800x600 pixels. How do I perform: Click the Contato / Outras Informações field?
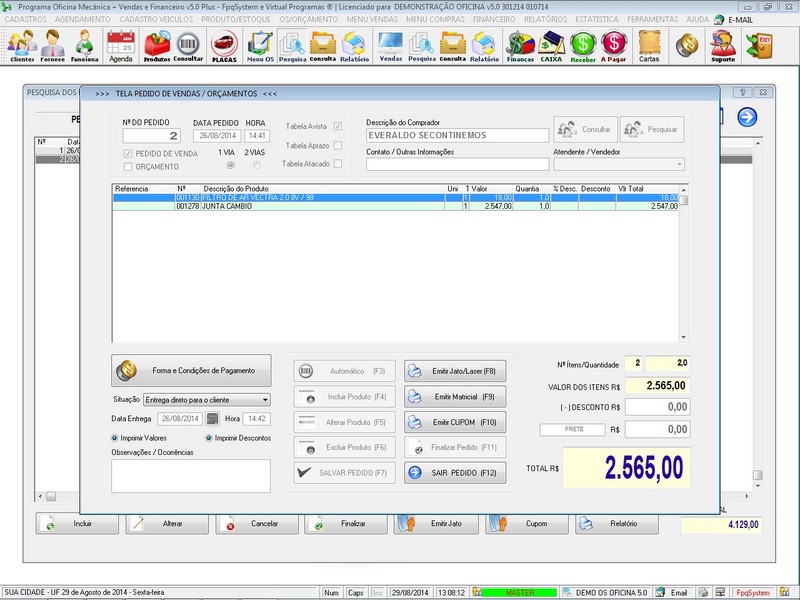(457, 164)
